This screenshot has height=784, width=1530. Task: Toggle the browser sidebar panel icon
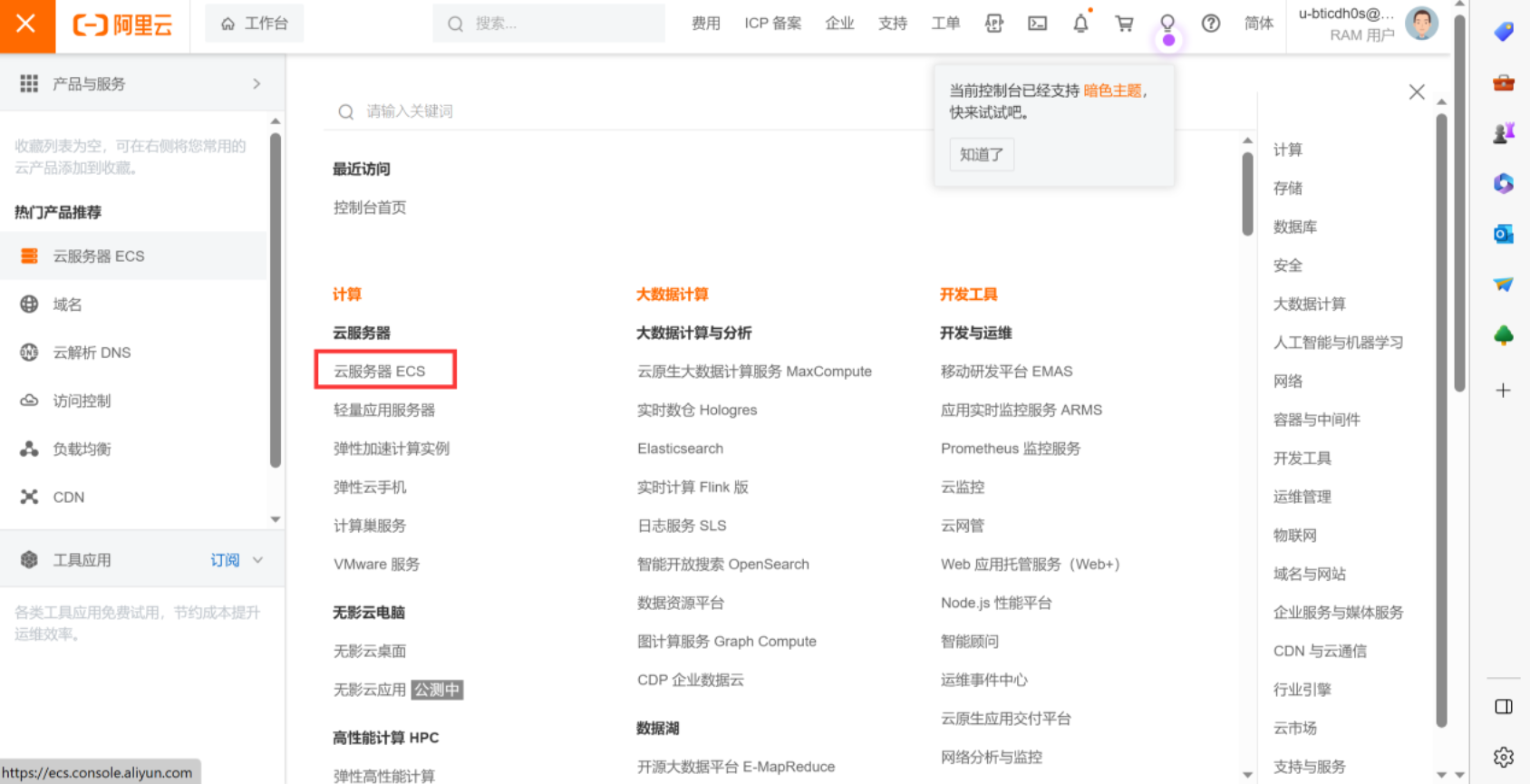1503,706
